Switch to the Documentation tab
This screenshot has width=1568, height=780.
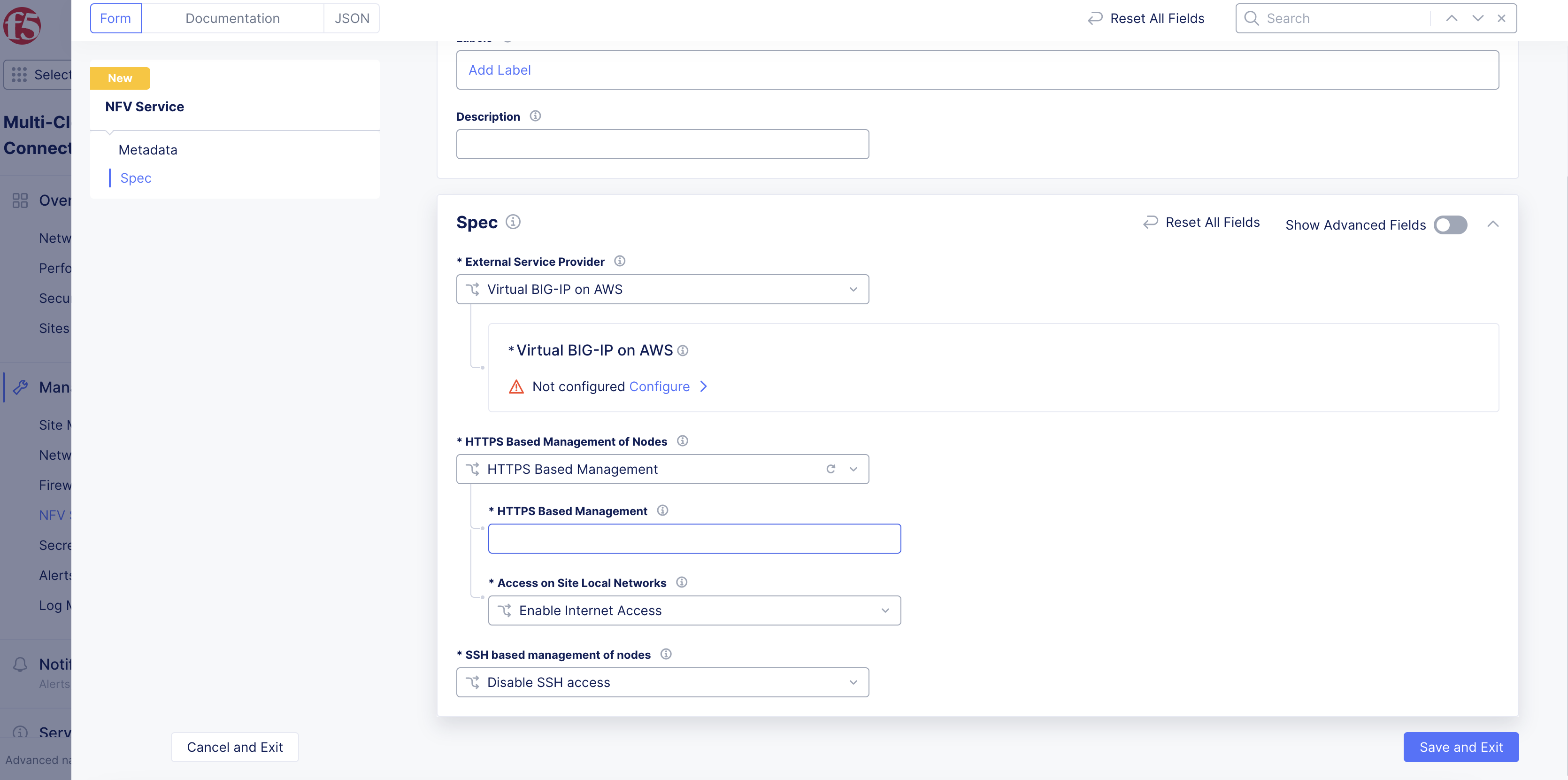click(232, 18)
